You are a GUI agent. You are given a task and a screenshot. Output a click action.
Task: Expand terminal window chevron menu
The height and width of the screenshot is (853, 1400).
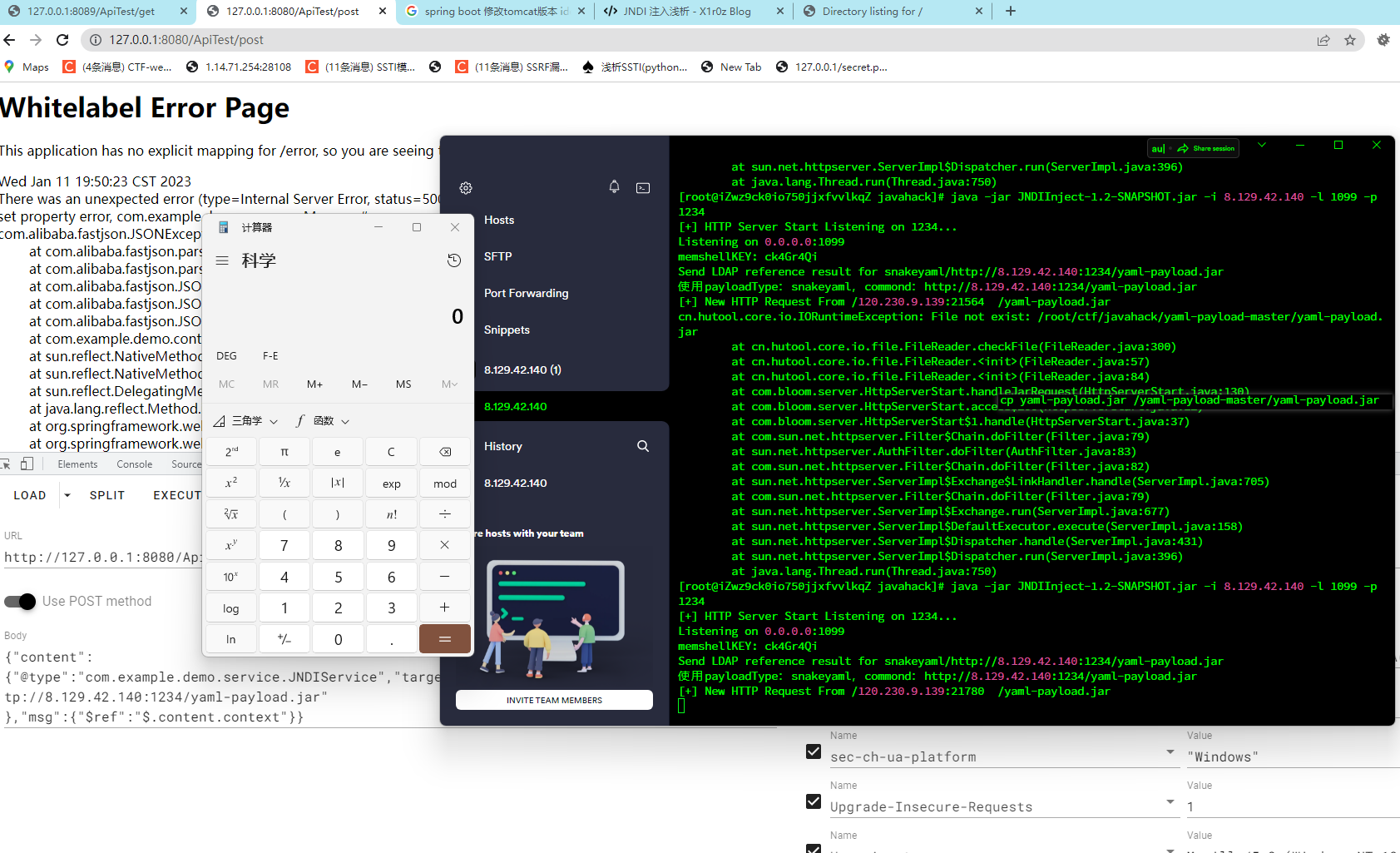[x=1262, y=145]
